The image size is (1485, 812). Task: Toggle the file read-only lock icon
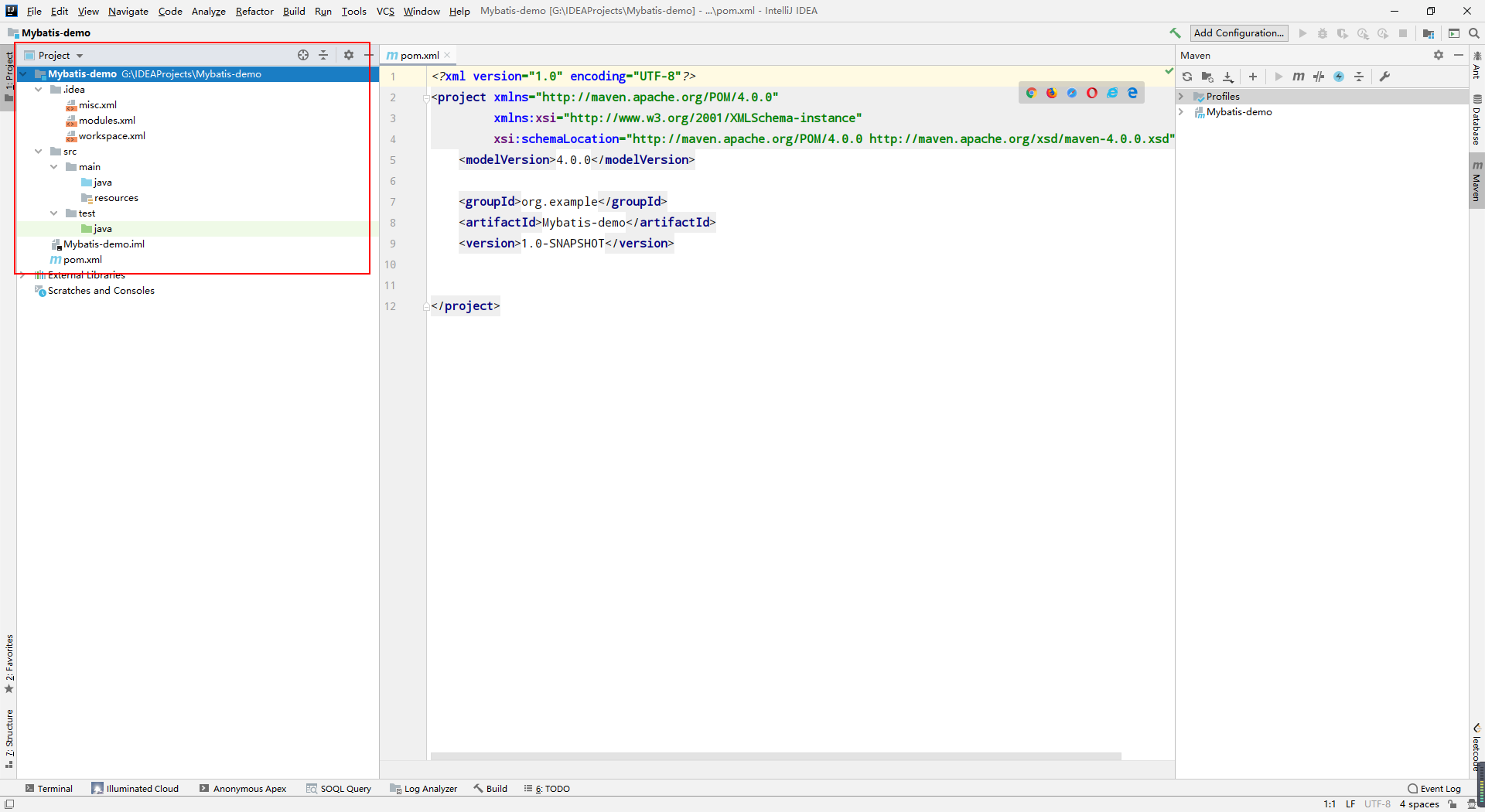tap(1453, 804)
